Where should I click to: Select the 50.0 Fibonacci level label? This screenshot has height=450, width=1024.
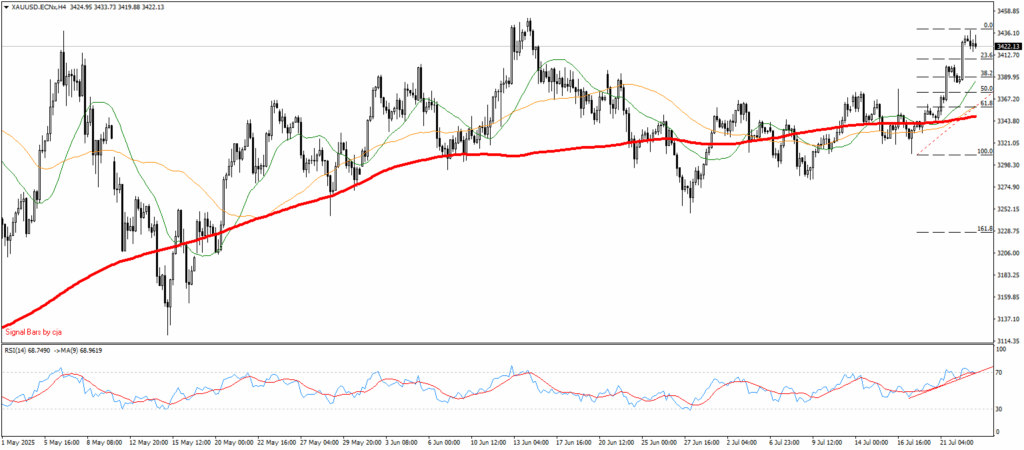click(985, 89)
